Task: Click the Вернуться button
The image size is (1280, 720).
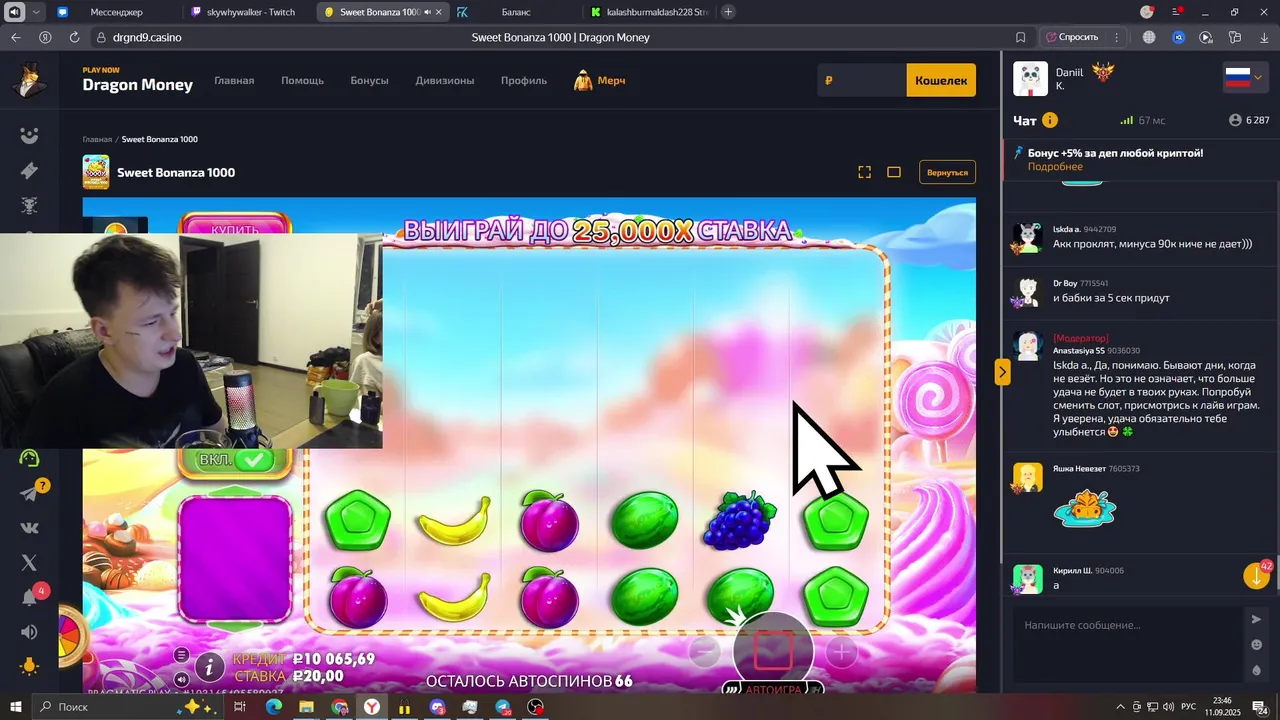Action: (947, 172)
